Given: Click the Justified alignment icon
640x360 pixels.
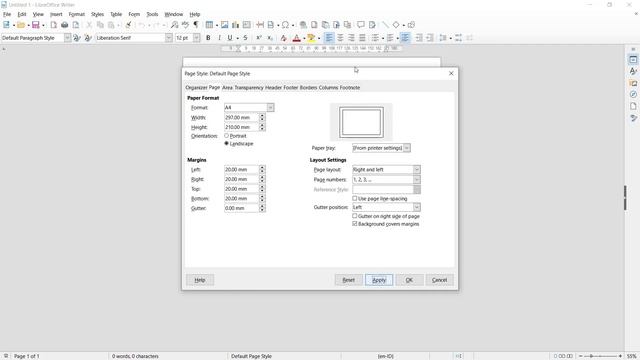Looking at the screenshot, I should click(362, 38).
